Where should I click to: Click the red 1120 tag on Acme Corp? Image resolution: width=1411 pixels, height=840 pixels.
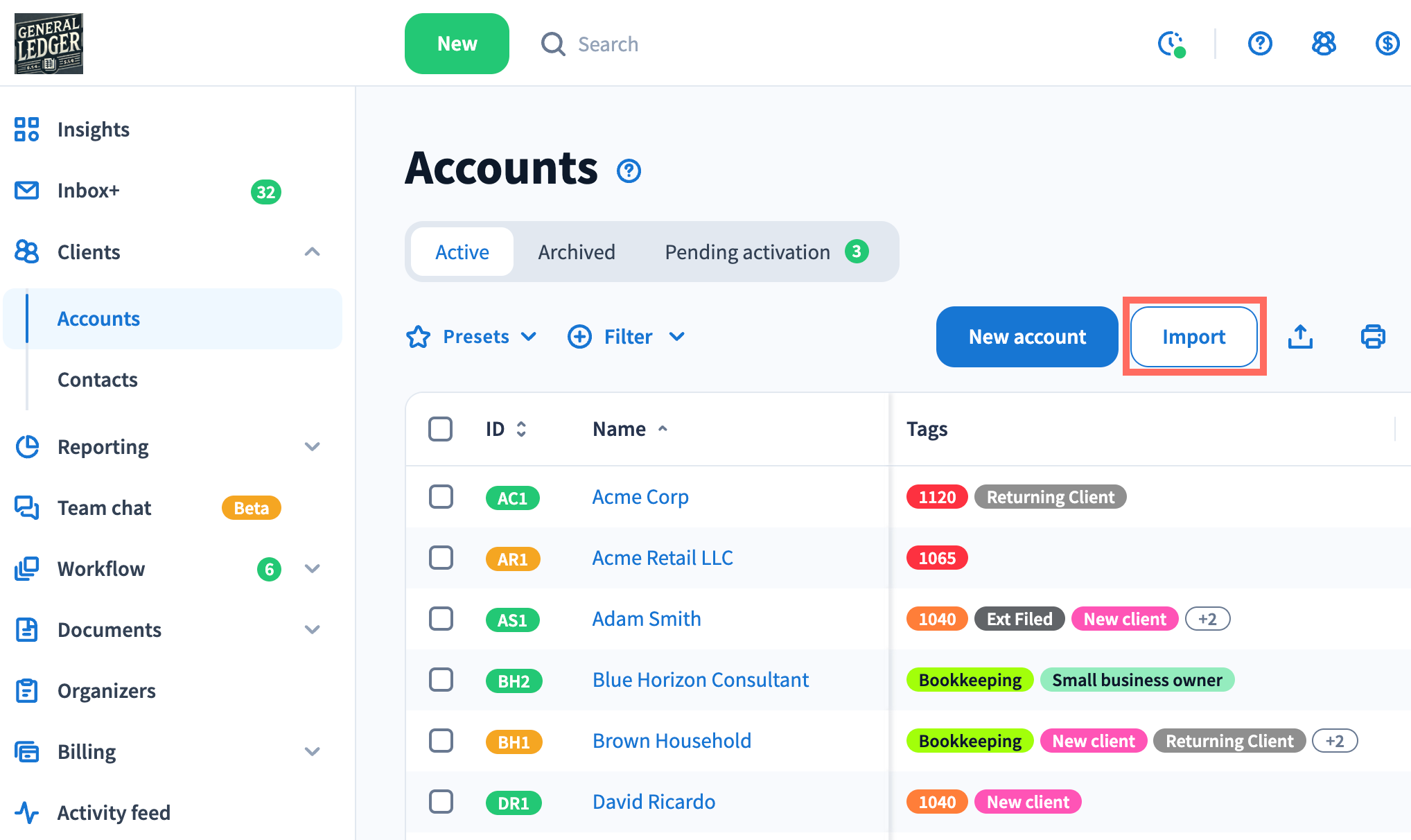[x=936, y=497]
